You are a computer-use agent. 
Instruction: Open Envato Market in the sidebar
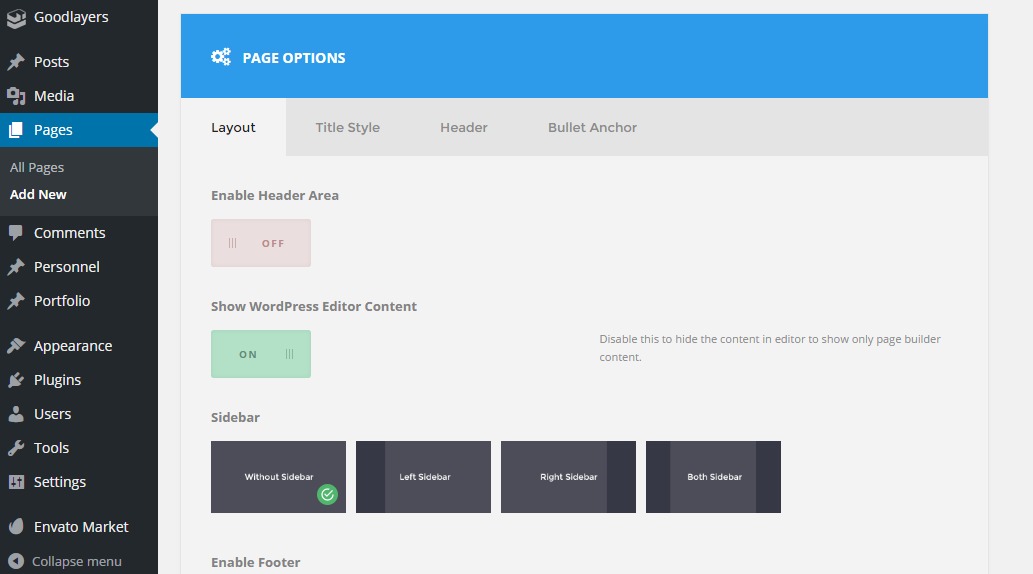click(x=81, y=527)
